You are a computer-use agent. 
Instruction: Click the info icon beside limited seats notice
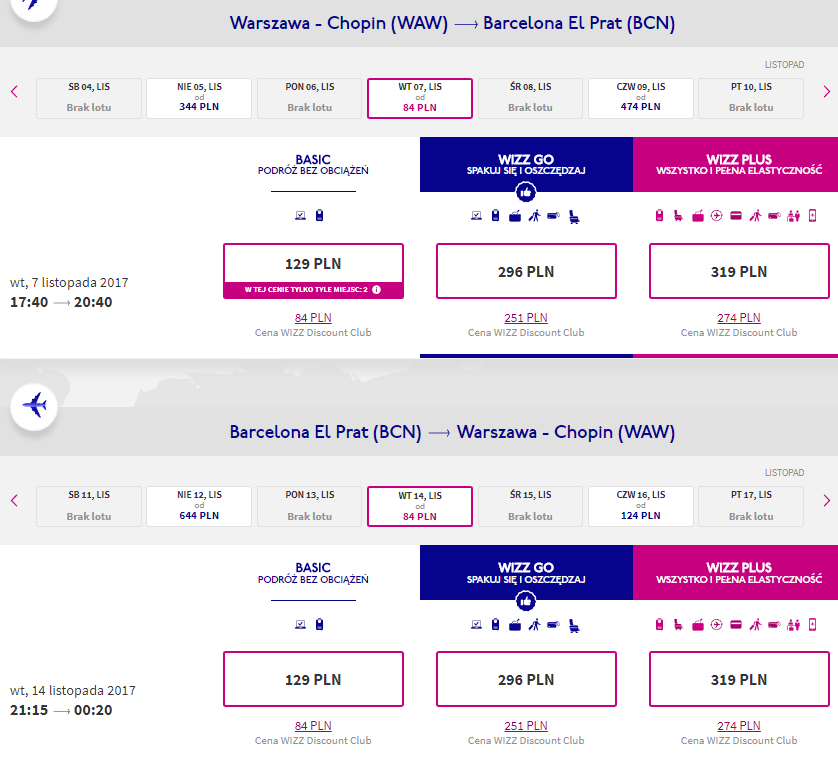(x=376, y=290)
